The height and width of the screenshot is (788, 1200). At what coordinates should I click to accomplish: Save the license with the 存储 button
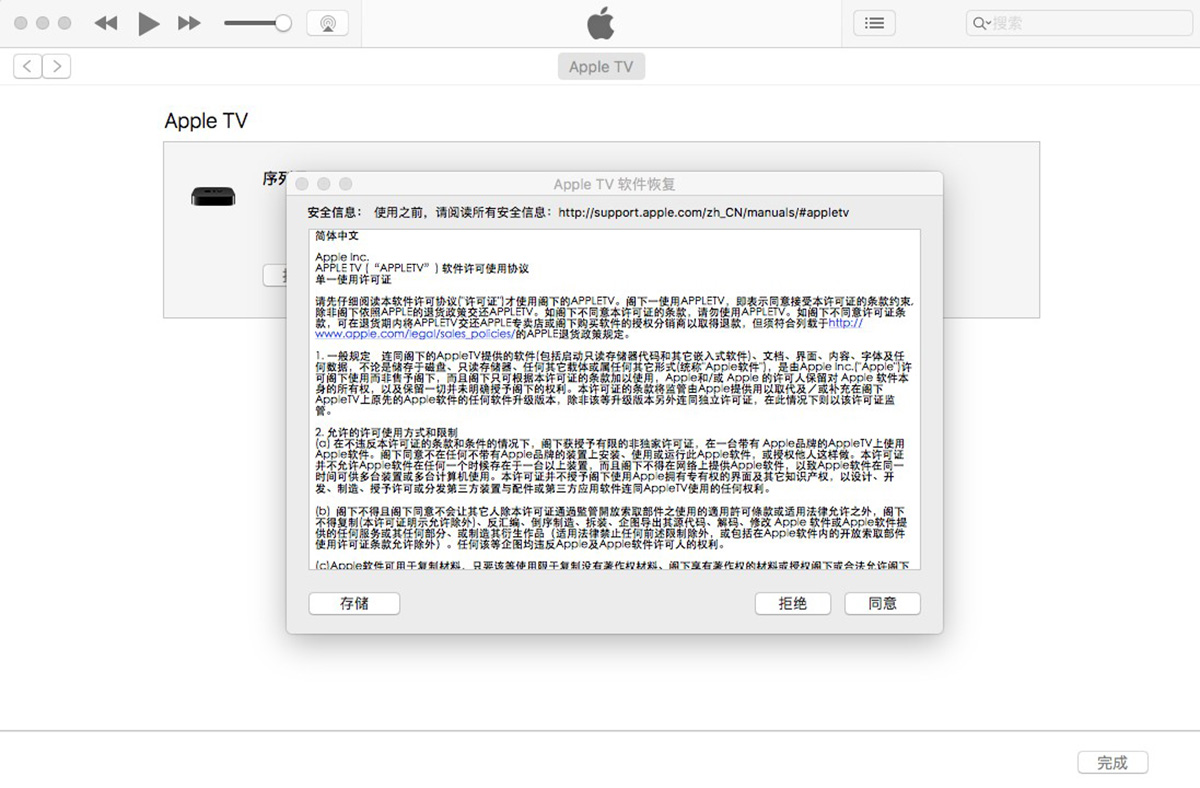[x=354, y=603]
